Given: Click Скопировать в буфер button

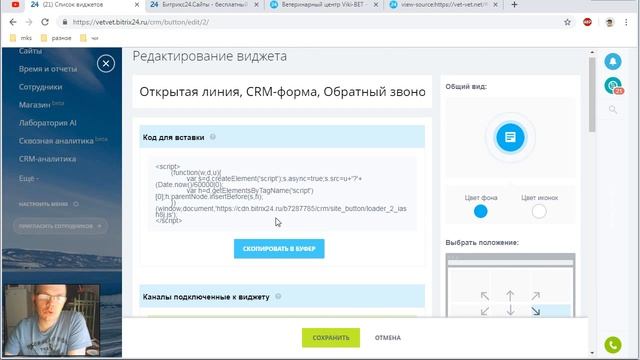Looking at the screenshot, I should pos(279,249).
